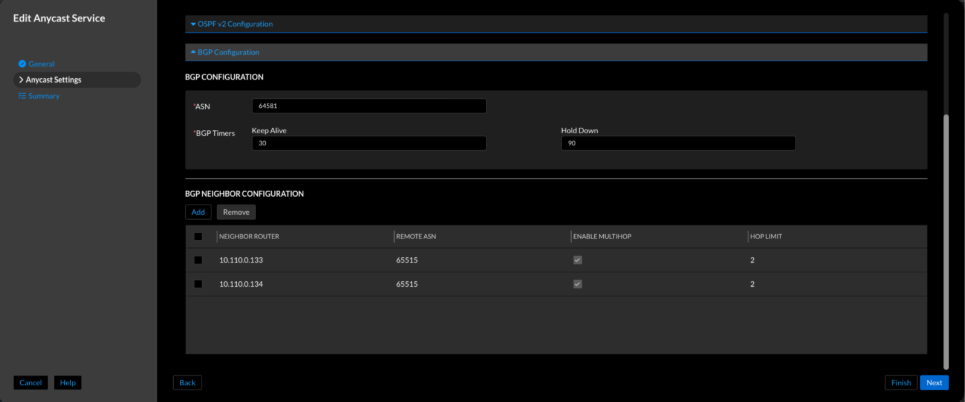
Task: Collapse the BGP Configuration section
Action: (556, 52)
